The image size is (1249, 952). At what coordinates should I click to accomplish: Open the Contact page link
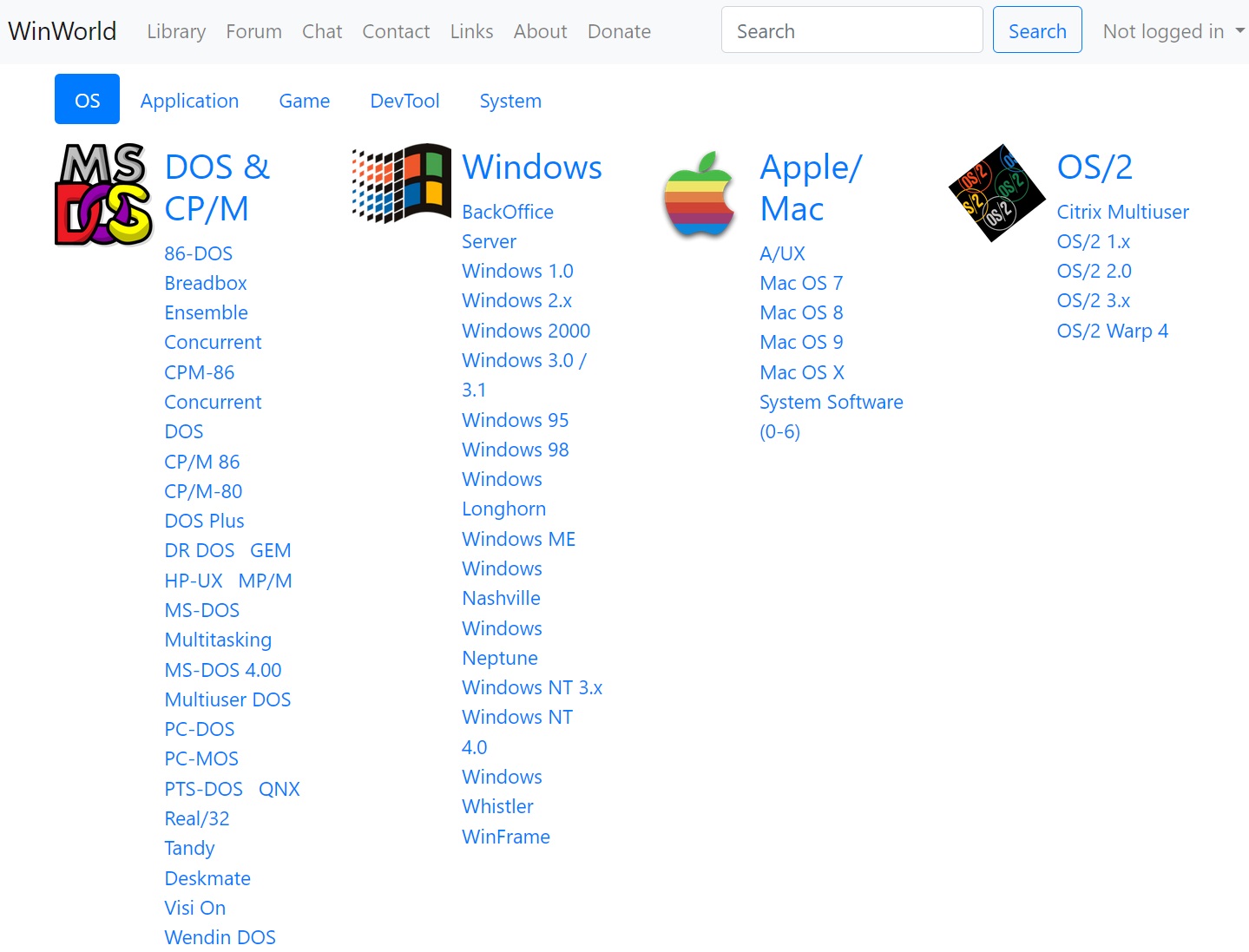pyautogui.click(x=396, y=31)
